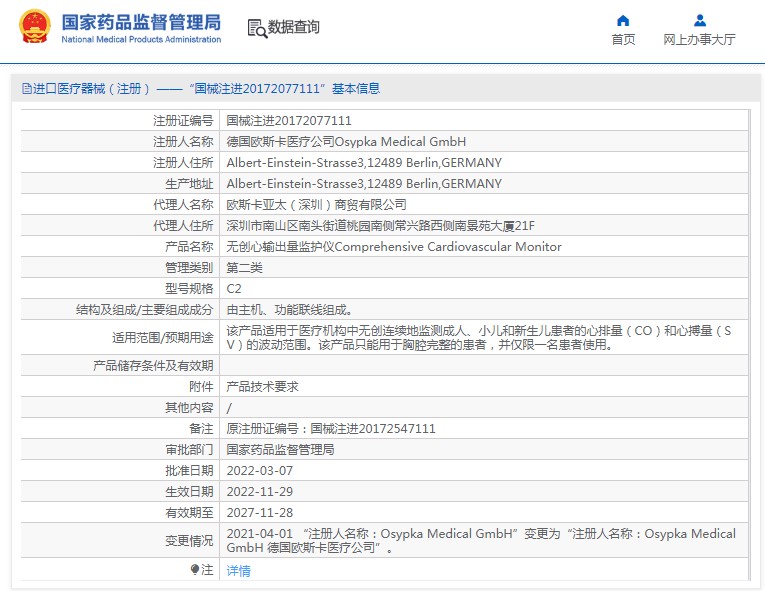The width and height of the screenshot is (765, 591).
Task: Click the lightbulb icon beside 注
Action: click(195, 570)
